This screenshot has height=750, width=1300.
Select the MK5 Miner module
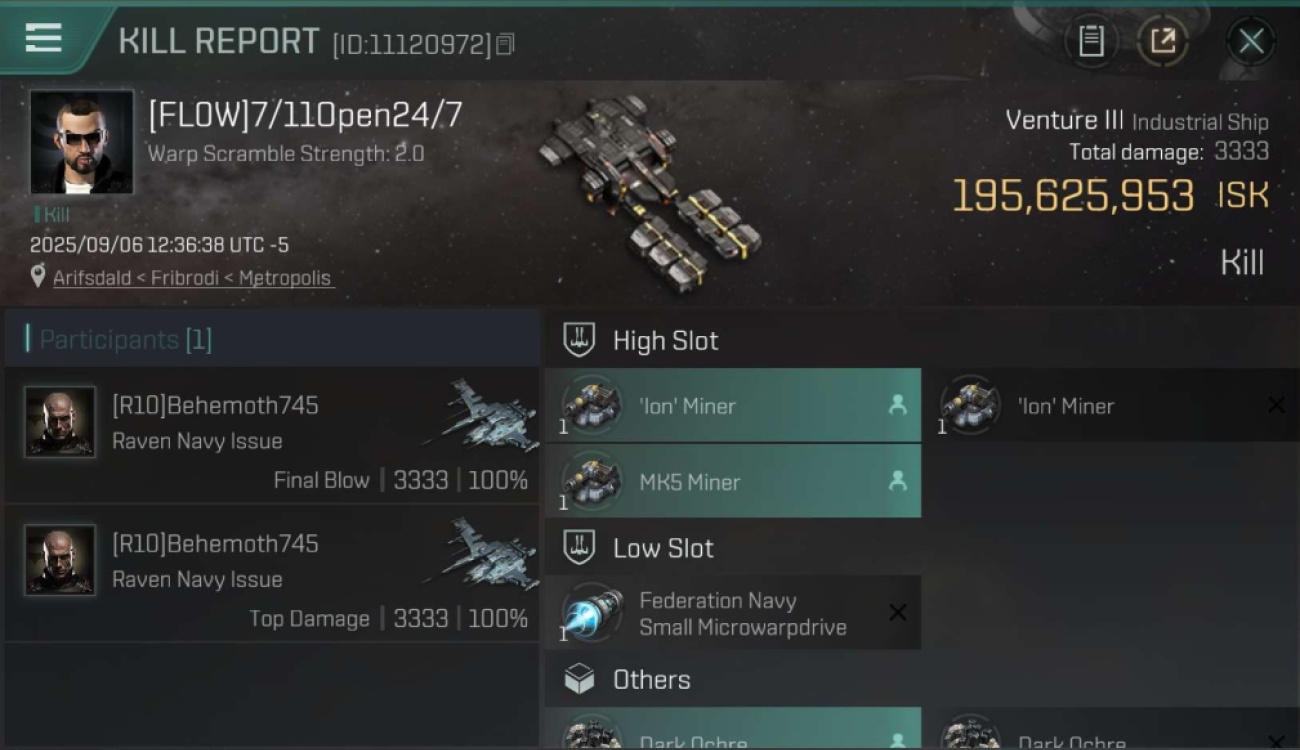[733, 481]
